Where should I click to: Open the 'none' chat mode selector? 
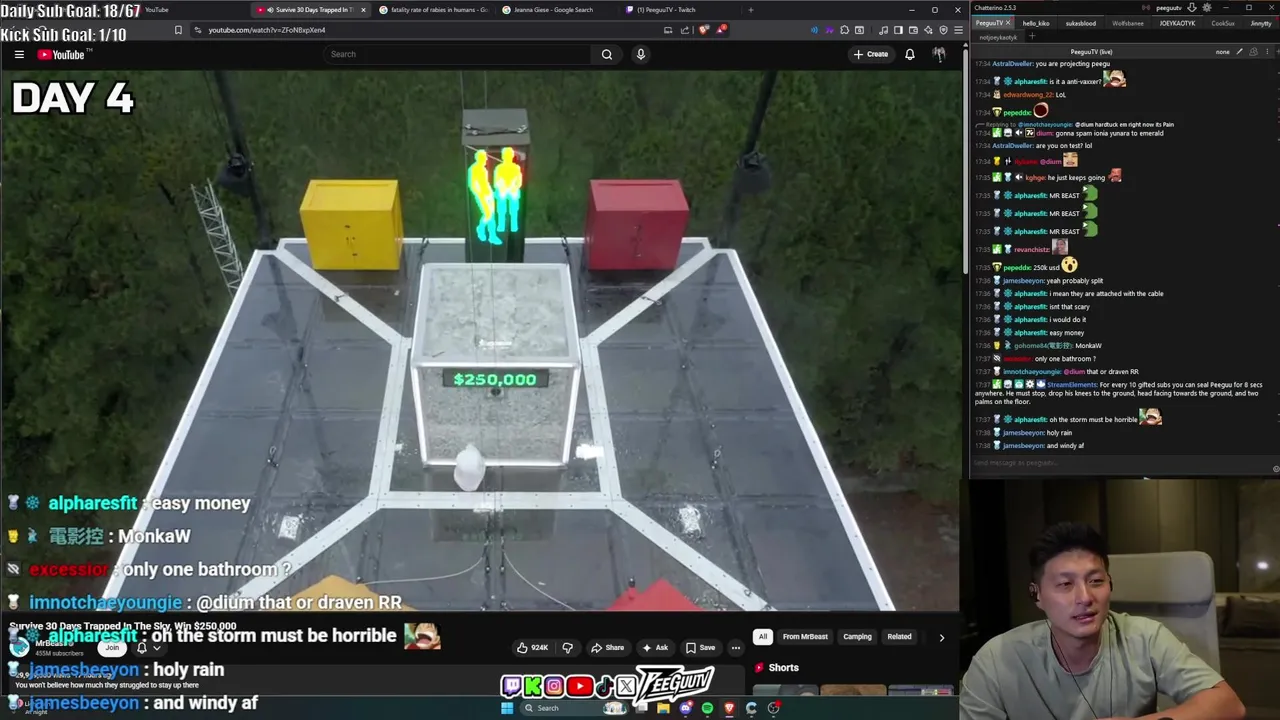point(1223,52)
